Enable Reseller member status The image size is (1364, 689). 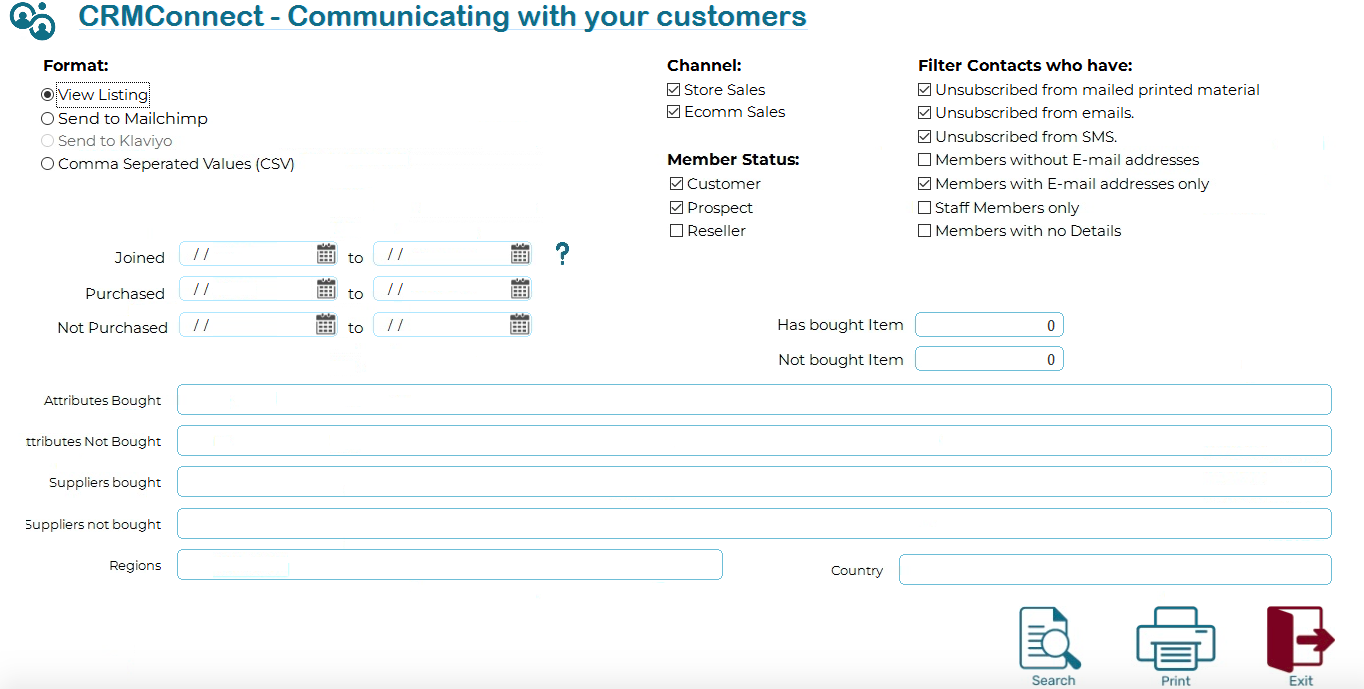(677, 231)
